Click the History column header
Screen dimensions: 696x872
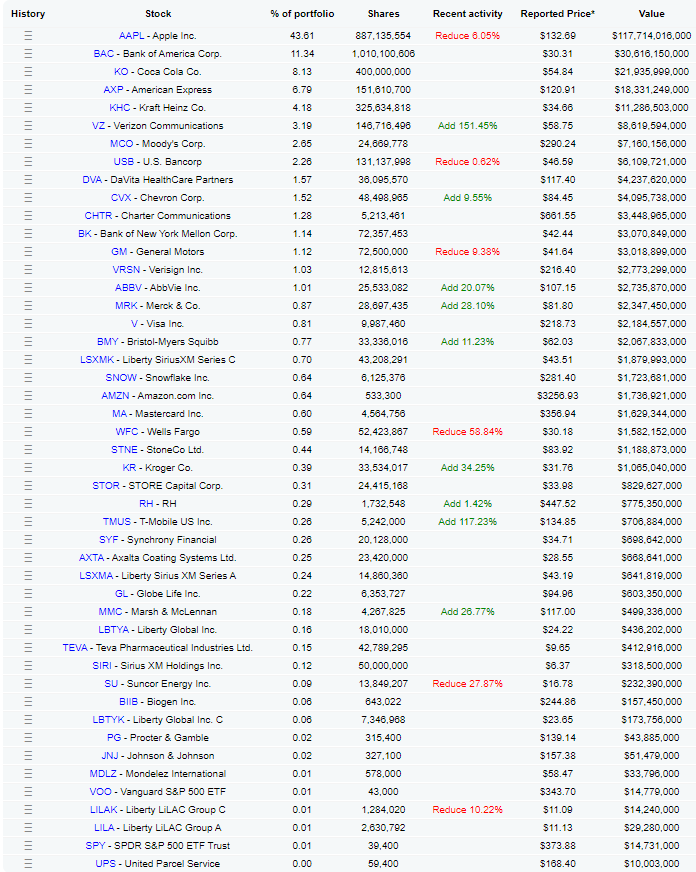(28, 14)
